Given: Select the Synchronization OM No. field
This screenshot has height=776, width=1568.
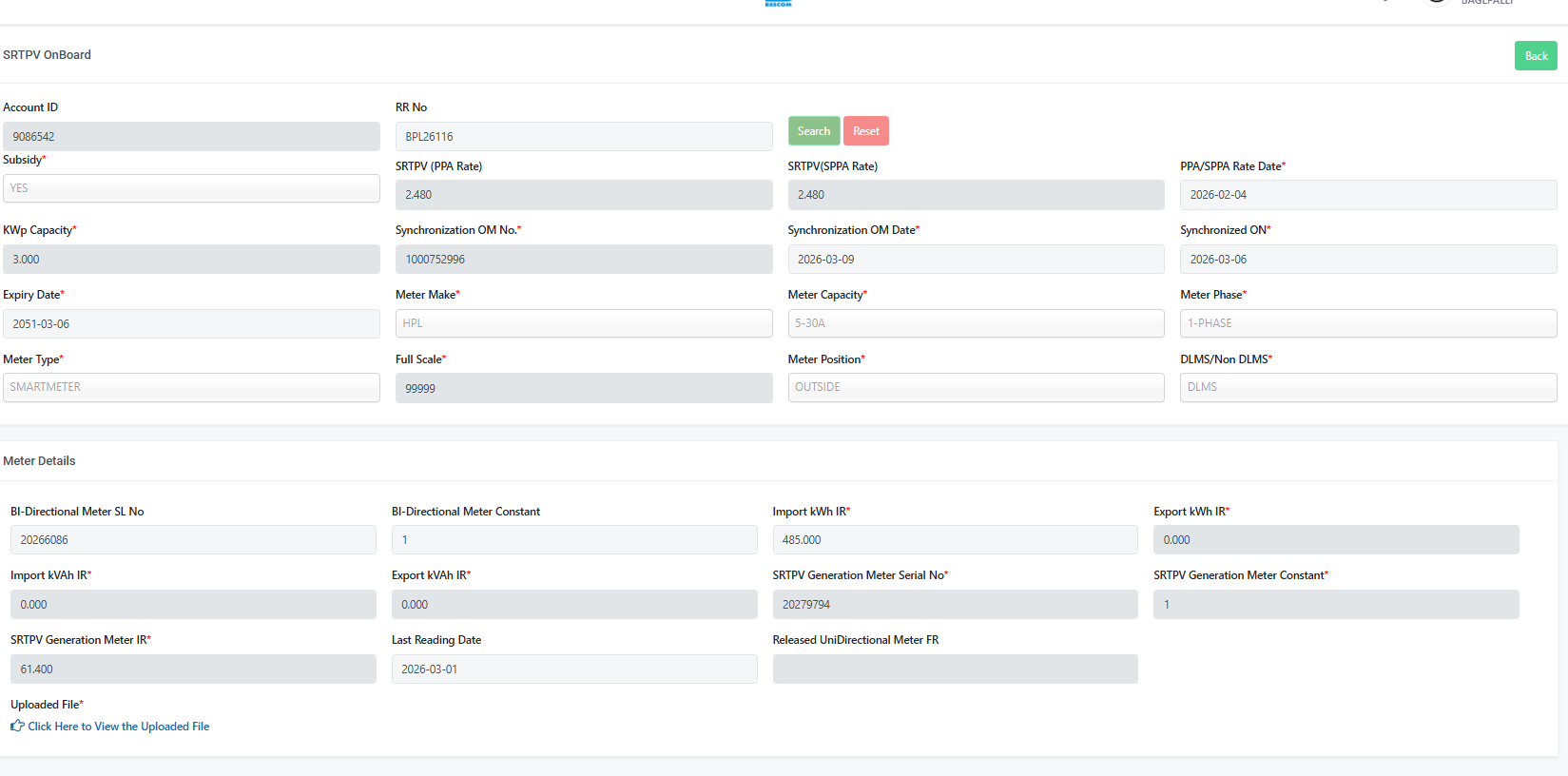Looking at the screenshot, I should tap(584, 260).
